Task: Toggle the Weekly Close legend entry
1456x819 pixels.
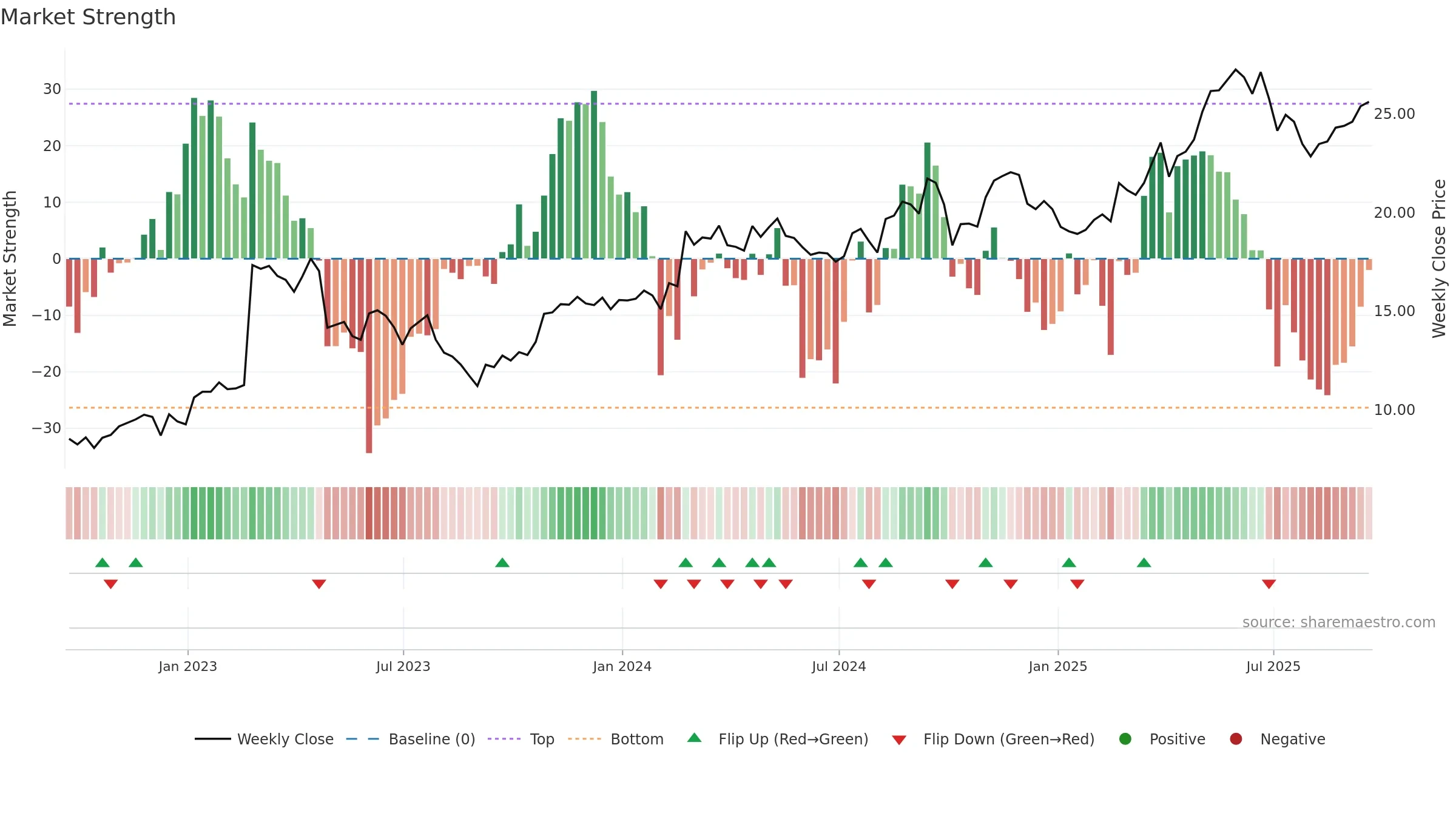Action: pos(264,739)
